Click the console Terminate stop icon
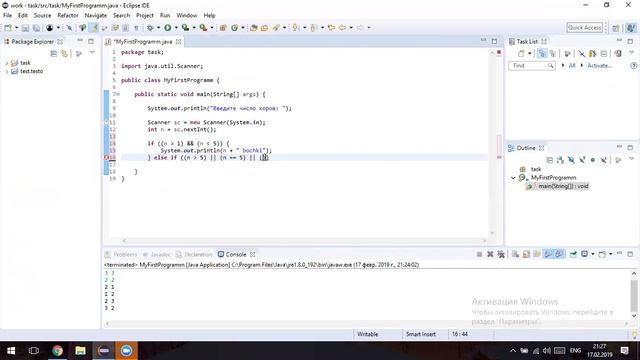 tap(479, 254)
